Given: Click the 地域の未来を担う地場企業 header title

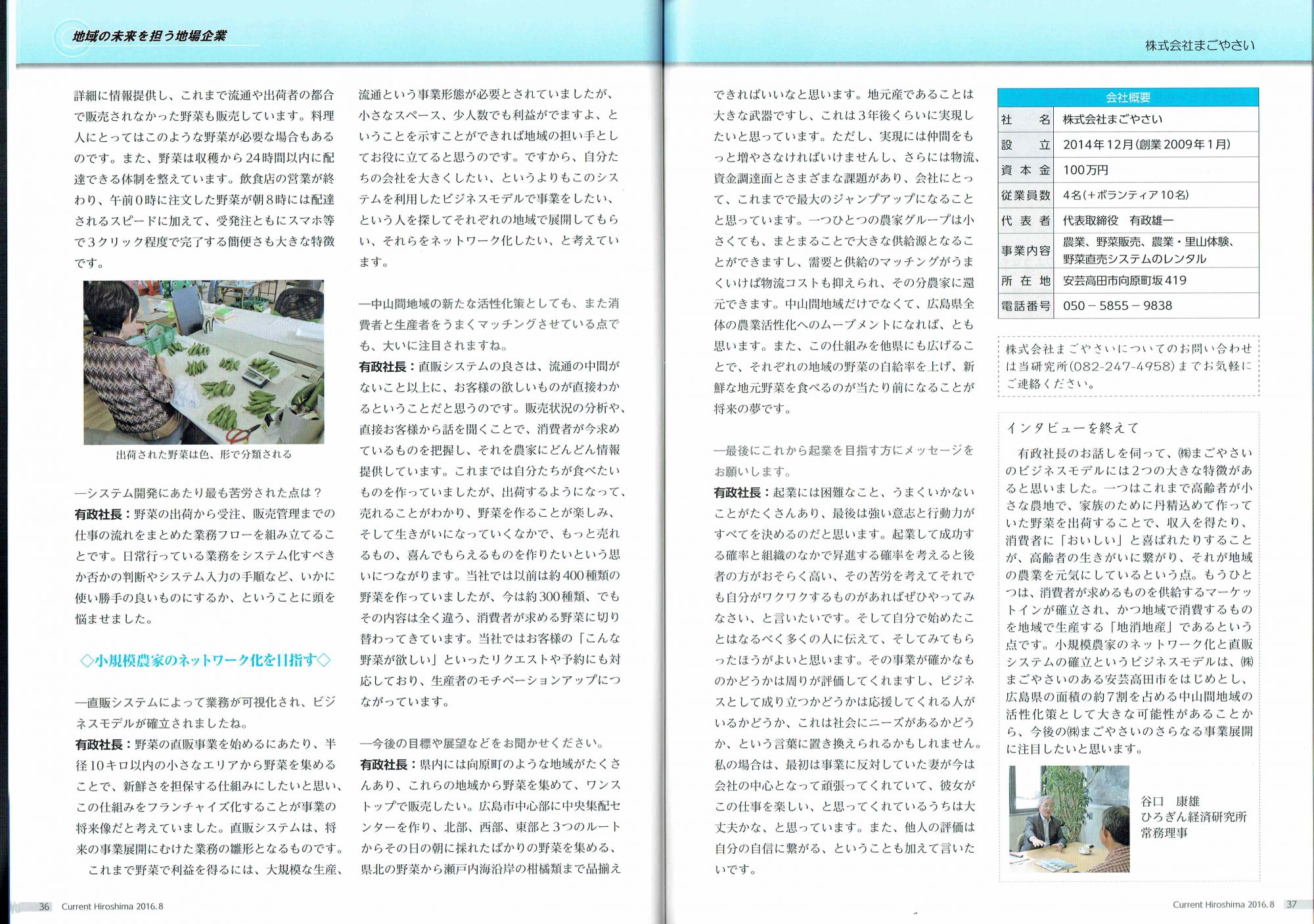Looking at the screenshot, I should click(149, 36).
